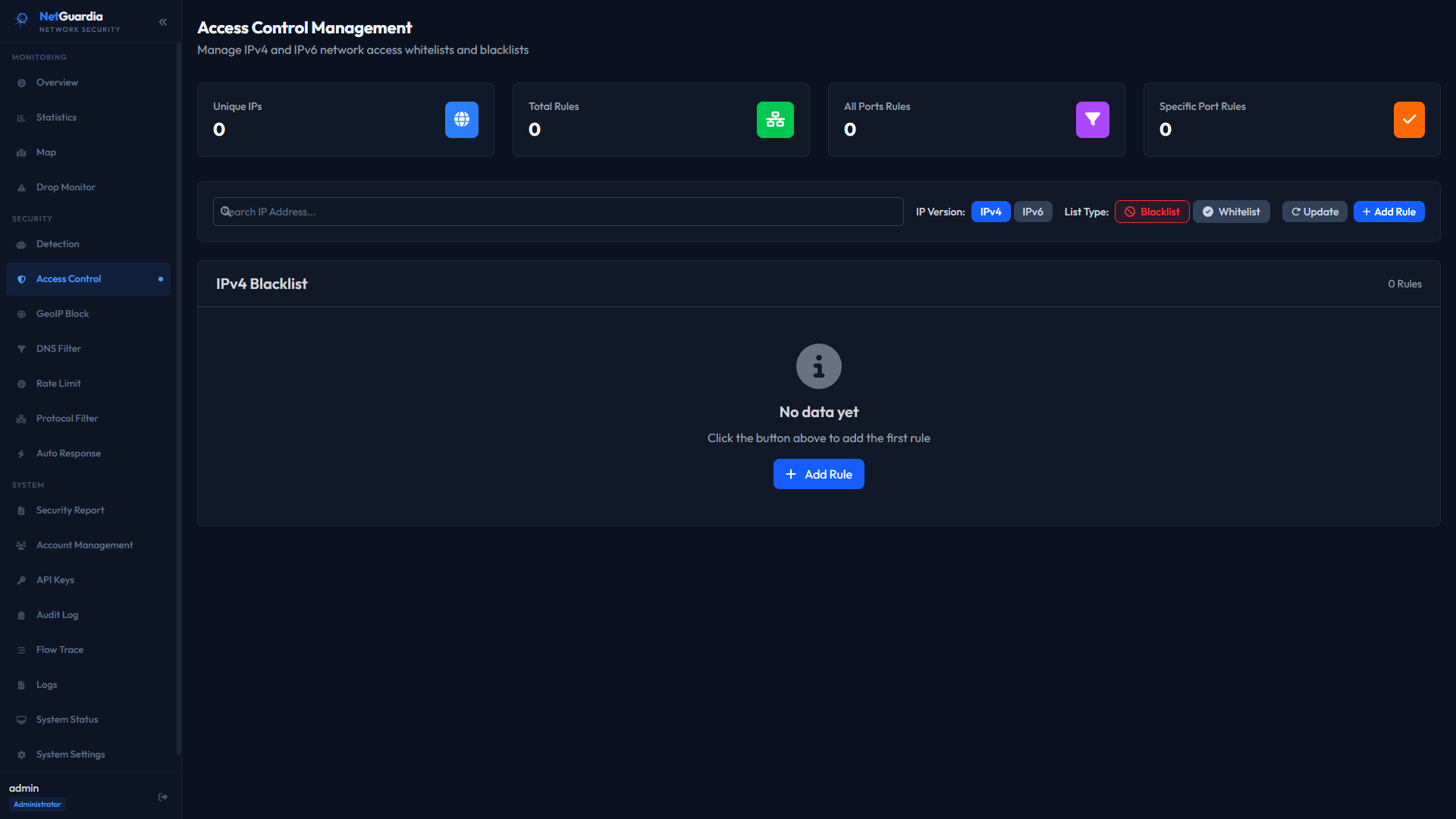Log out with the sign-out icon
Image resolution: width=1456 pixels, height=819 pixels.
[x=163, y=797]
